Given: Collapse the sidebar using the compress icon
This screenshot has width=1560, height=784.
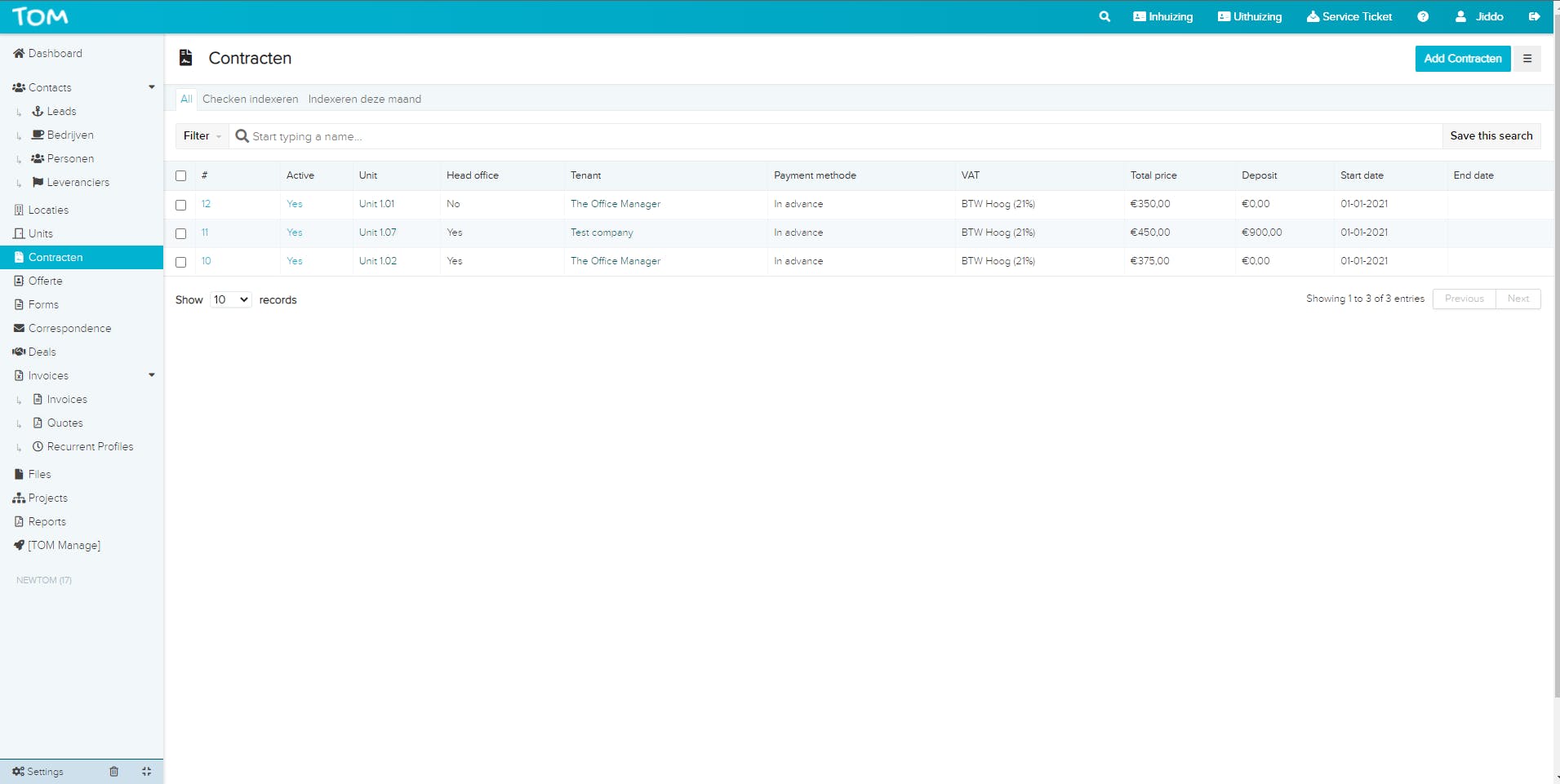Looking at the screenshot, I should [147, 771].
